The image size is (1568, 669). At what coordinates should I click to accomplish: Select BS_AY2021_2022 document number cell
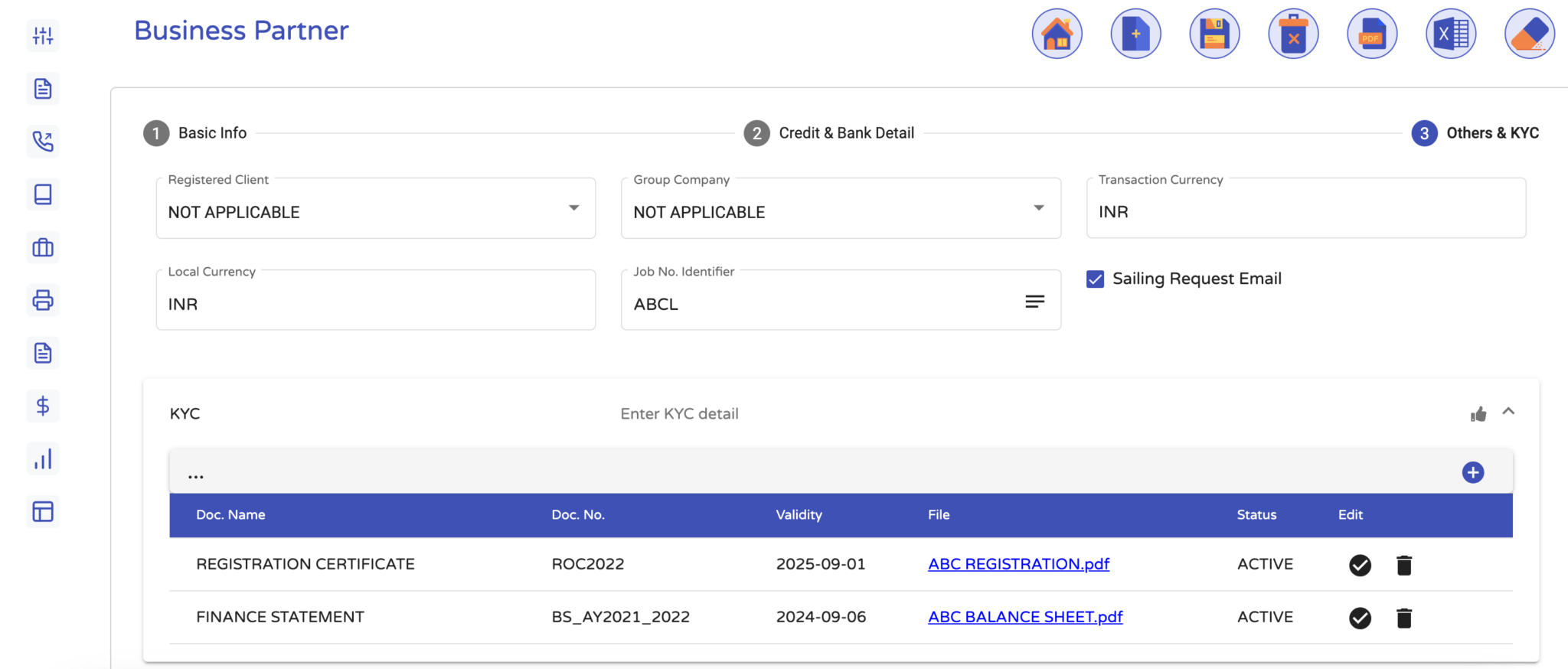pos(620,617)
